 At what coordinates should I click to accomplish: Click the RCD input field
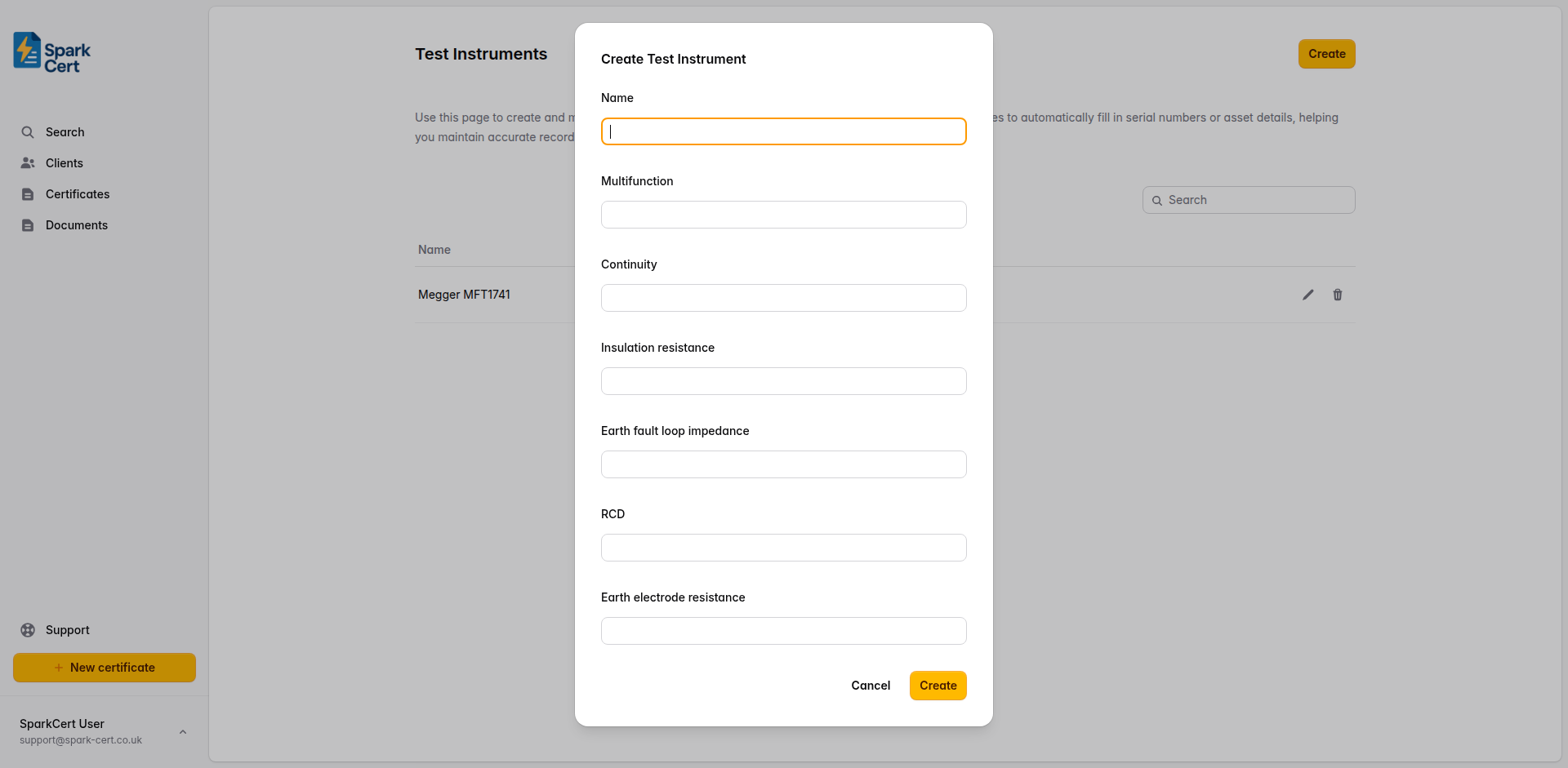(783, 547)
